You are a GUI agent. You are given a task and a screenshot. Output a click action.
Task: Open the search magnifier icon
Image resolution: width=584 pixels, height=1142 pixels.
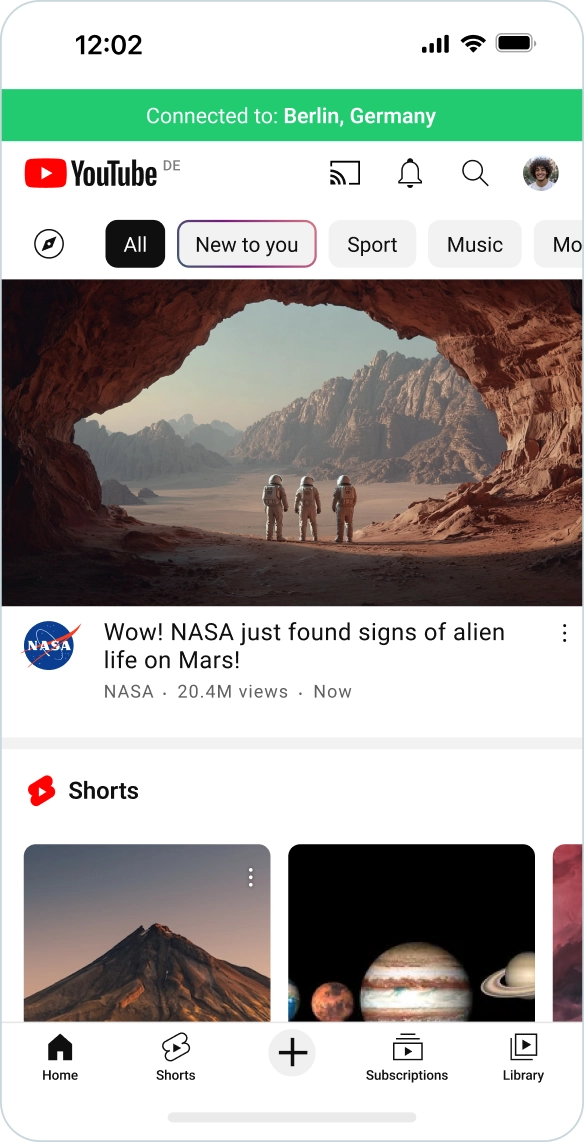475,173
